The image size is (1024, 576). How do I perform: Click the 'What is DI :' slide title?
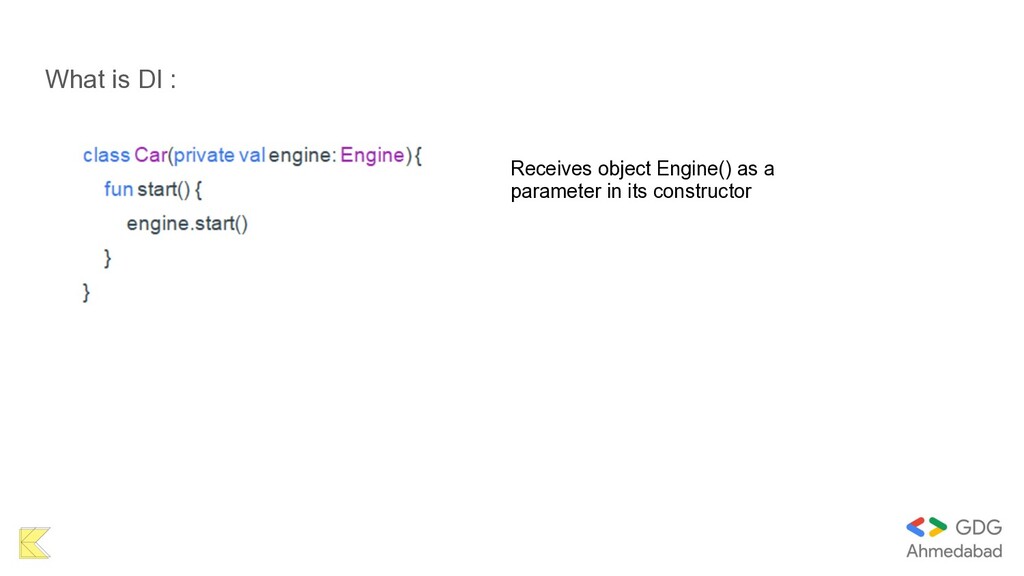point(111,80)
